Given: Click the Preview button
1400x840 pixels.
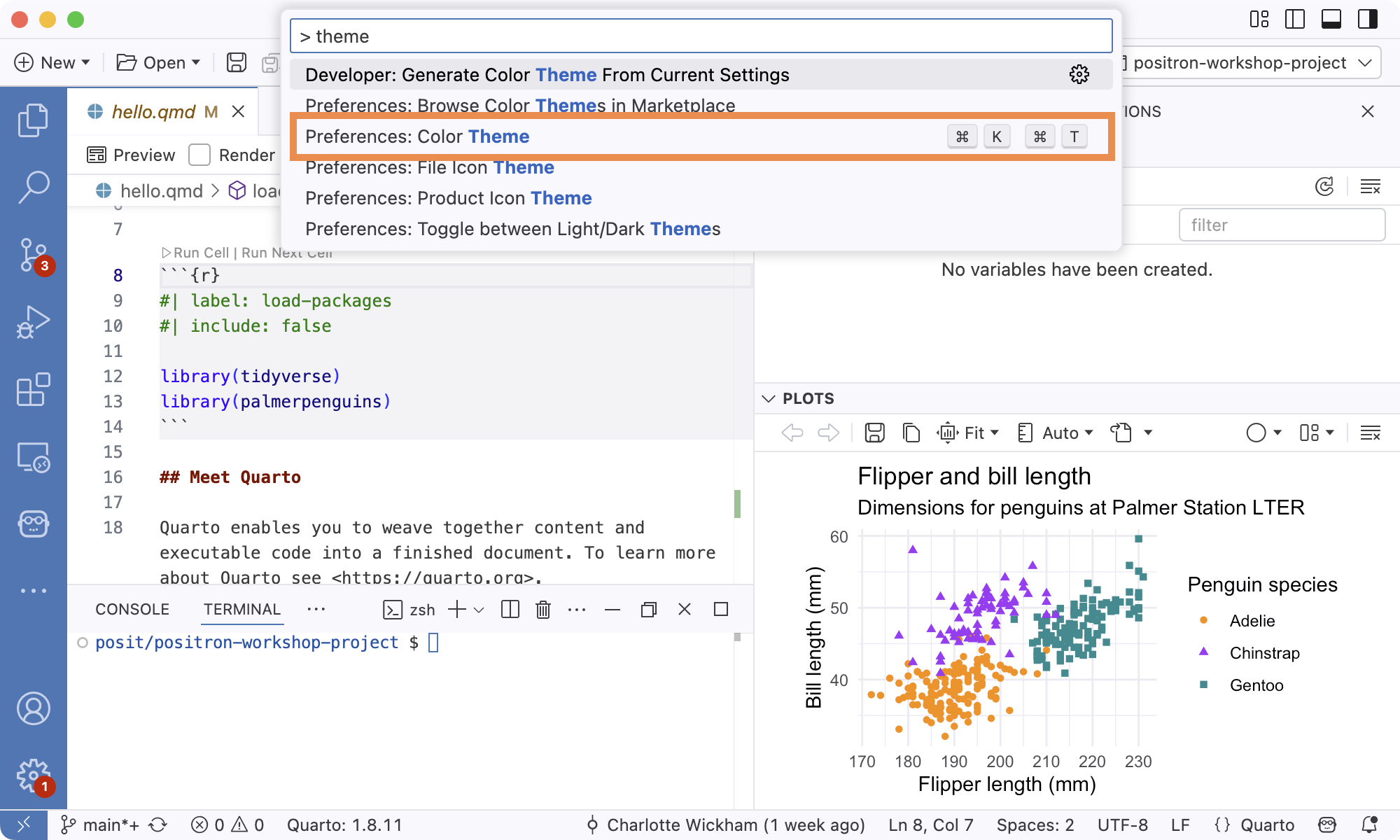Looking at the screenshot, I should pyautogui.click(x=131, y=155).
